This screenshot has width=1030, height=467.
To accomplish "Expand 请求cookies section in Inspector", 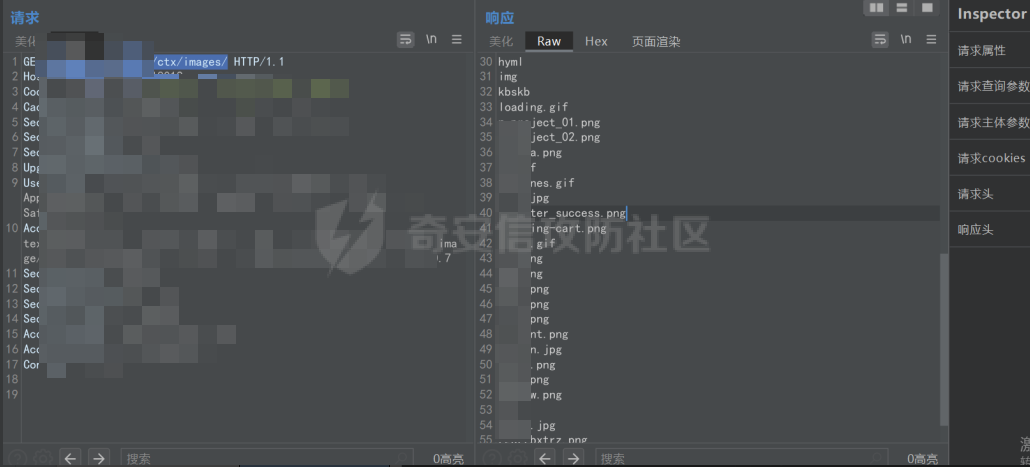I will (x=989, y=158).
